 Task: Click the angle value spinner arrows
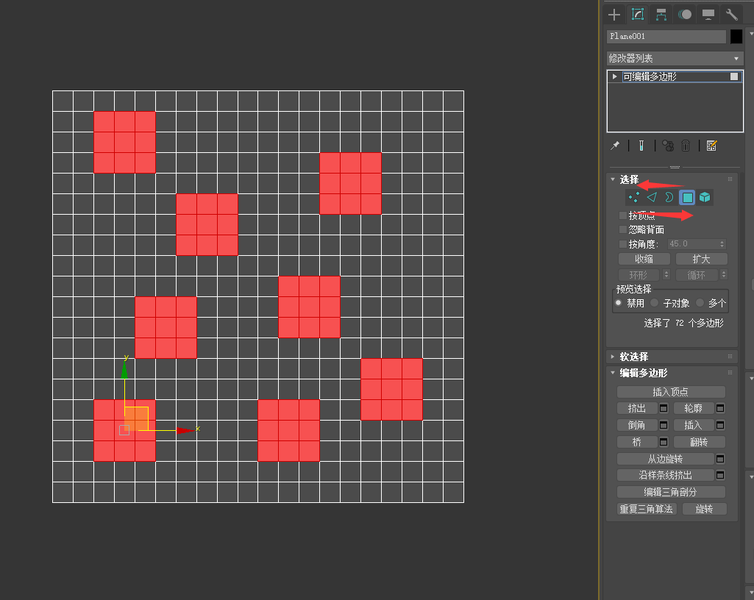pyautogui.click(x=722, y=244)
